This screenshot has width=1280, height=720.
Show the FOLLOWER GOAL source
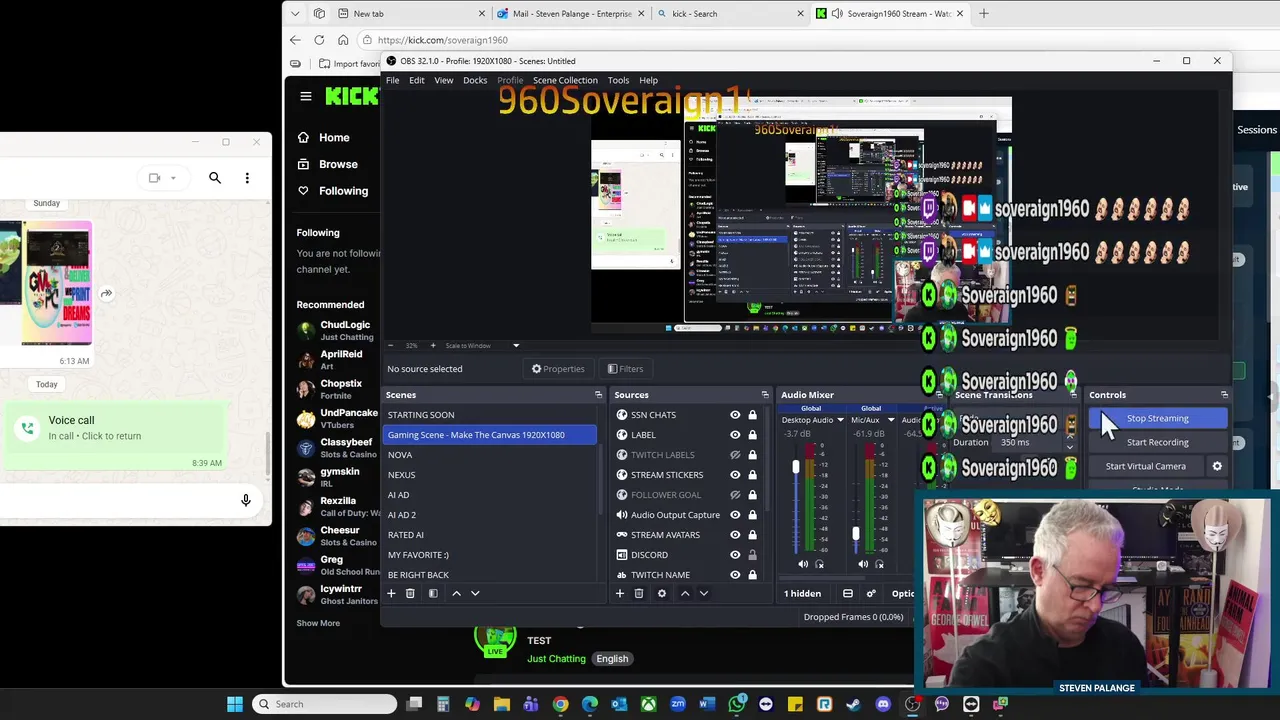(735, 495)
